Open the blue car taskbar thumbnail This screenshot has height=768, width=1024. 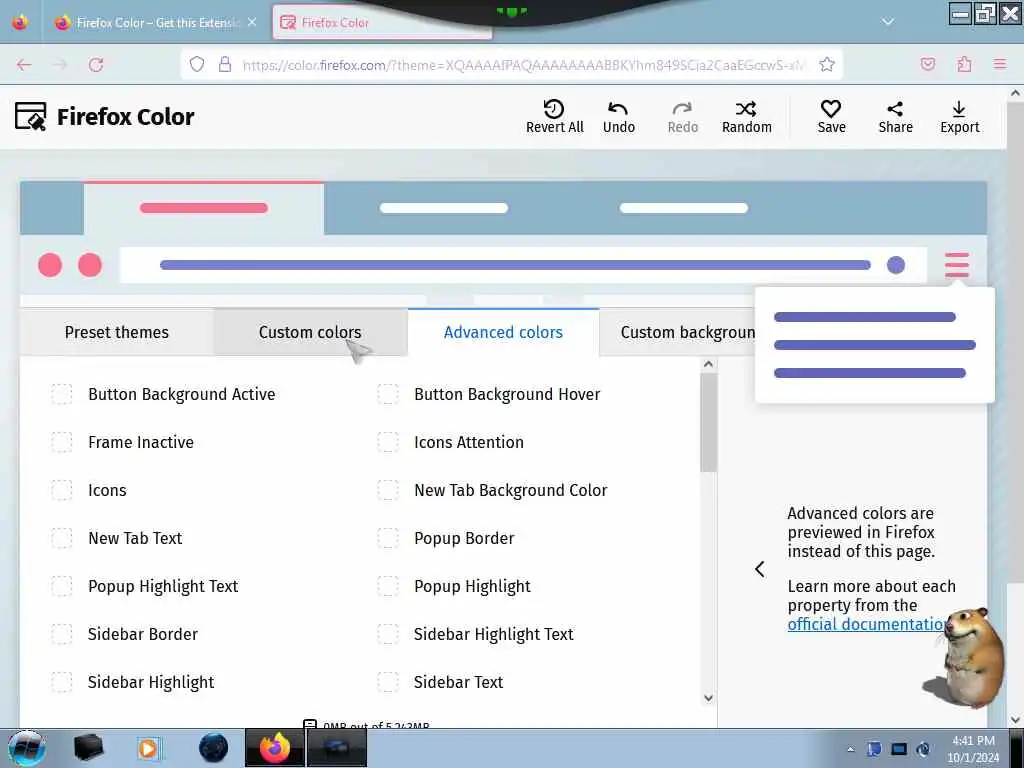336,748
